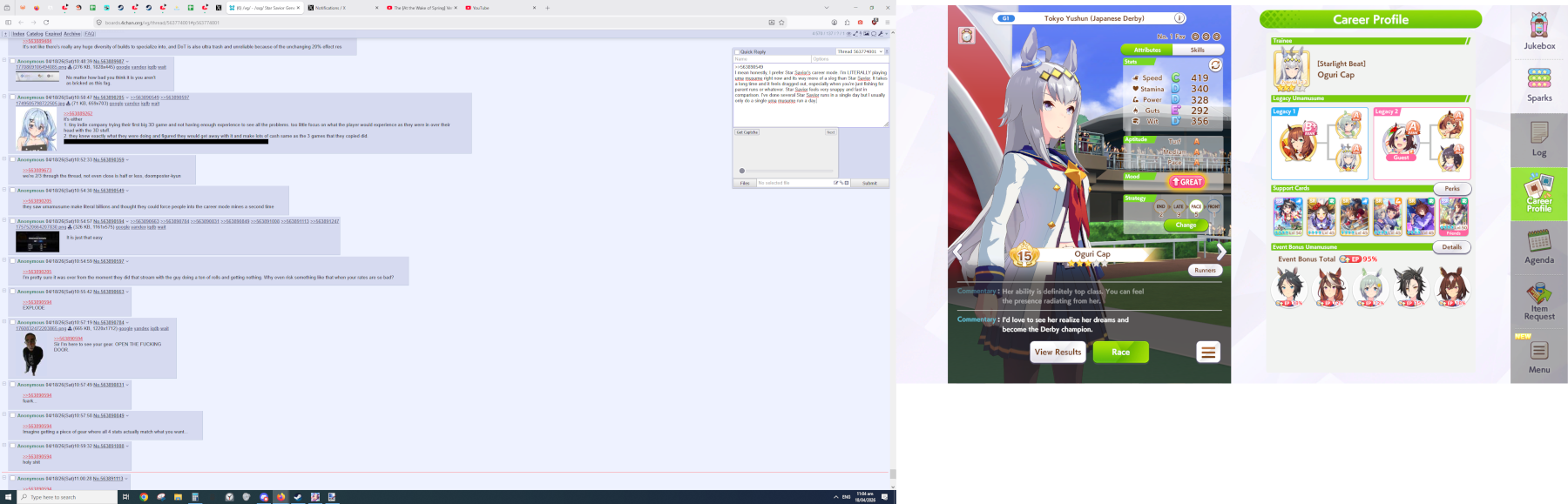Click the green Race button
The height and width of the screenshot is (504, 1568).
coord(1120,353)
